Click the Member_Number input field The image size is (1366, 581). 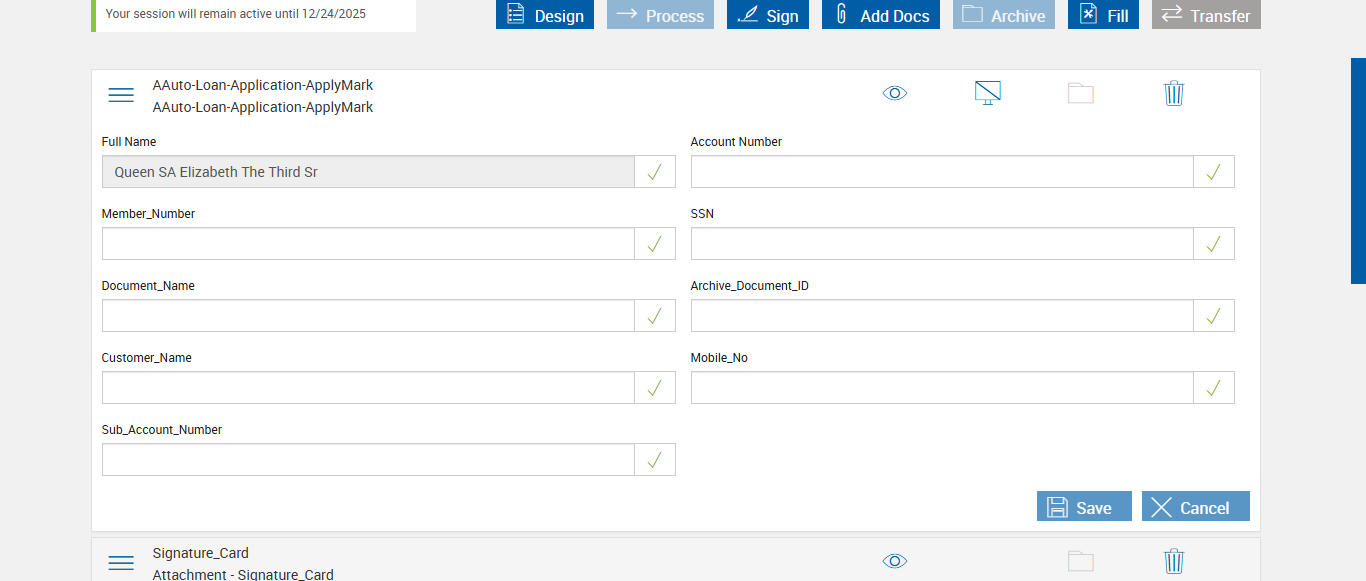click(368, 244)
